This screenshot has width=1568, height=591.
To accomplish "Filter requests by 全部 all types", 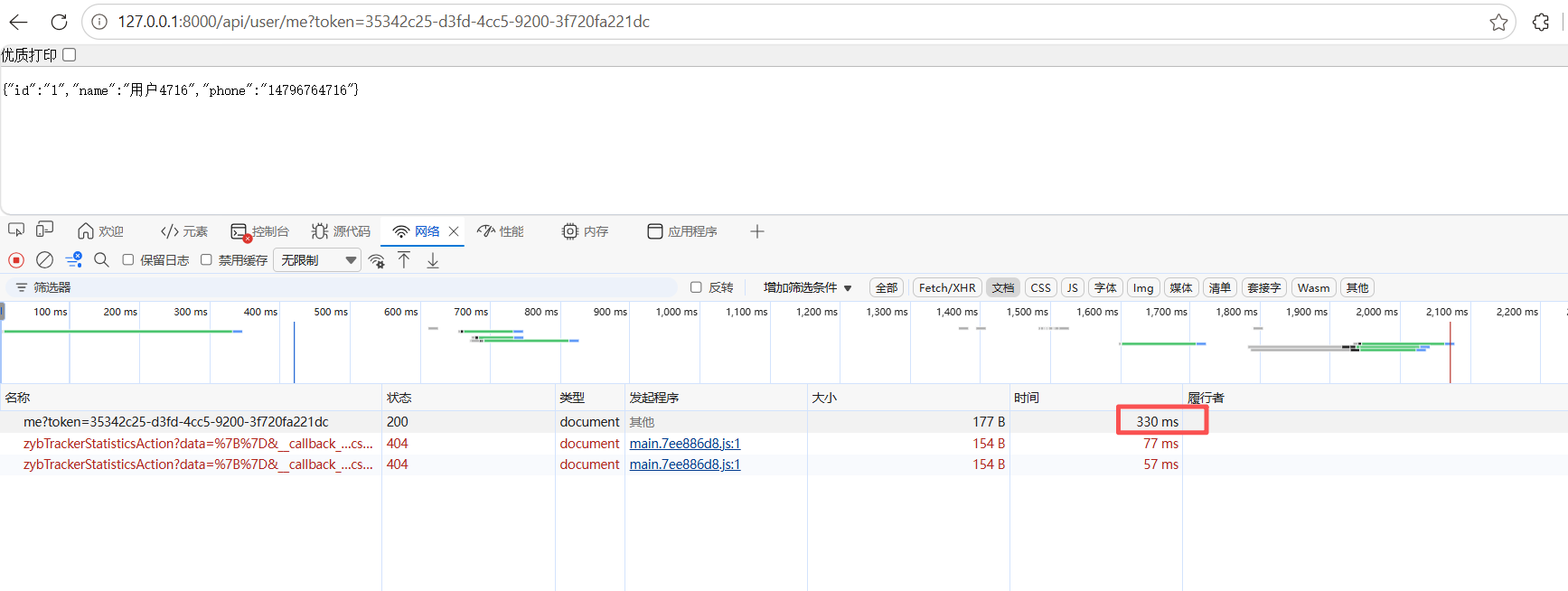I will click(x=887, y=287).
